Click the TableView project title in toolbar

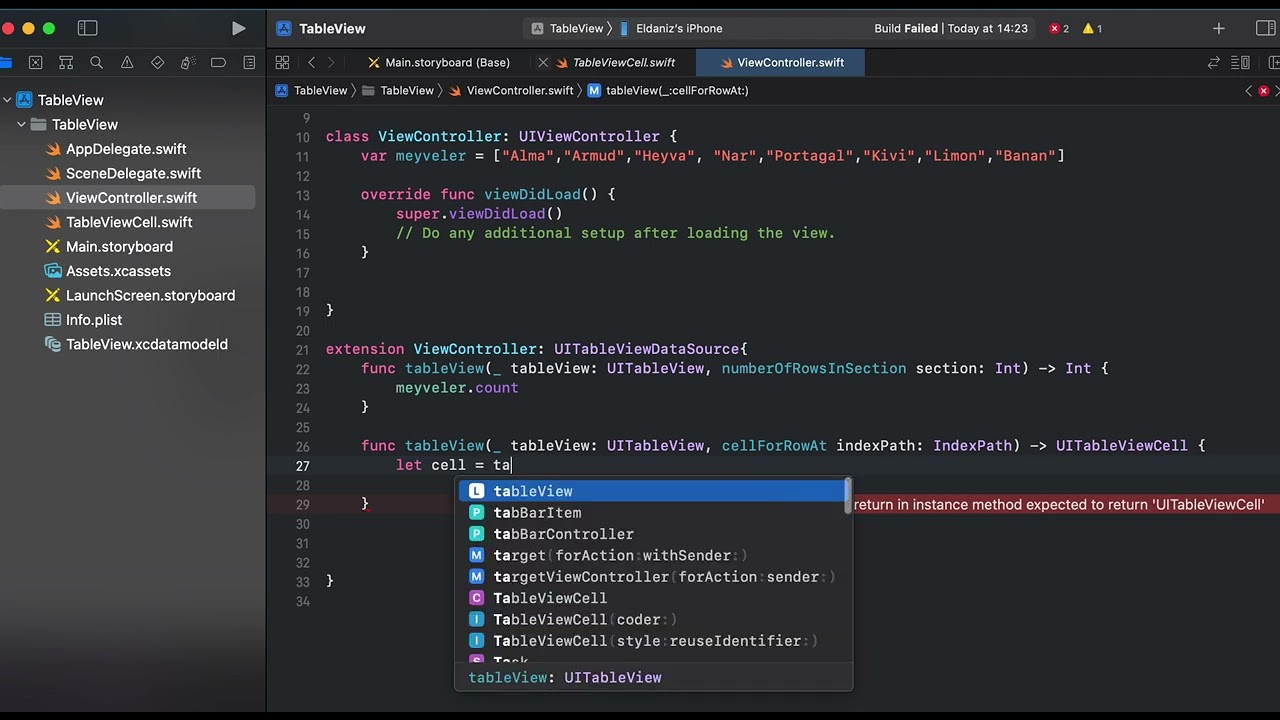[332, 29]
